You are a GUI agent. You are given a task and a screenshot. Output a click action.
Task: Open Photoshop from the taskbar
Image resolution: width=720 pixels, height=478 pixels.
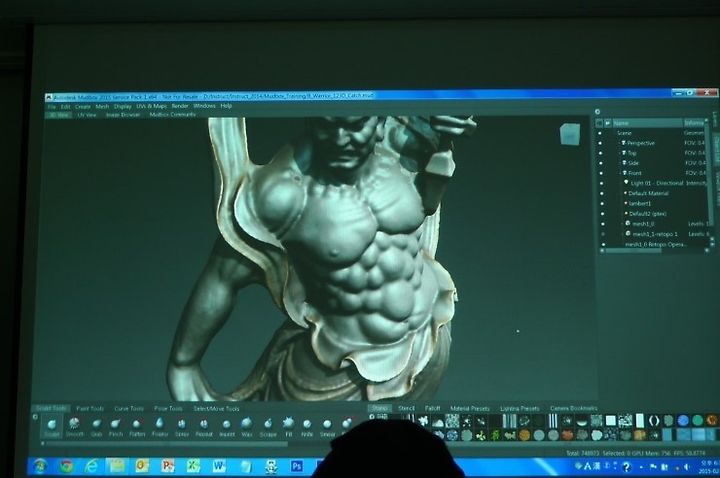296,467
